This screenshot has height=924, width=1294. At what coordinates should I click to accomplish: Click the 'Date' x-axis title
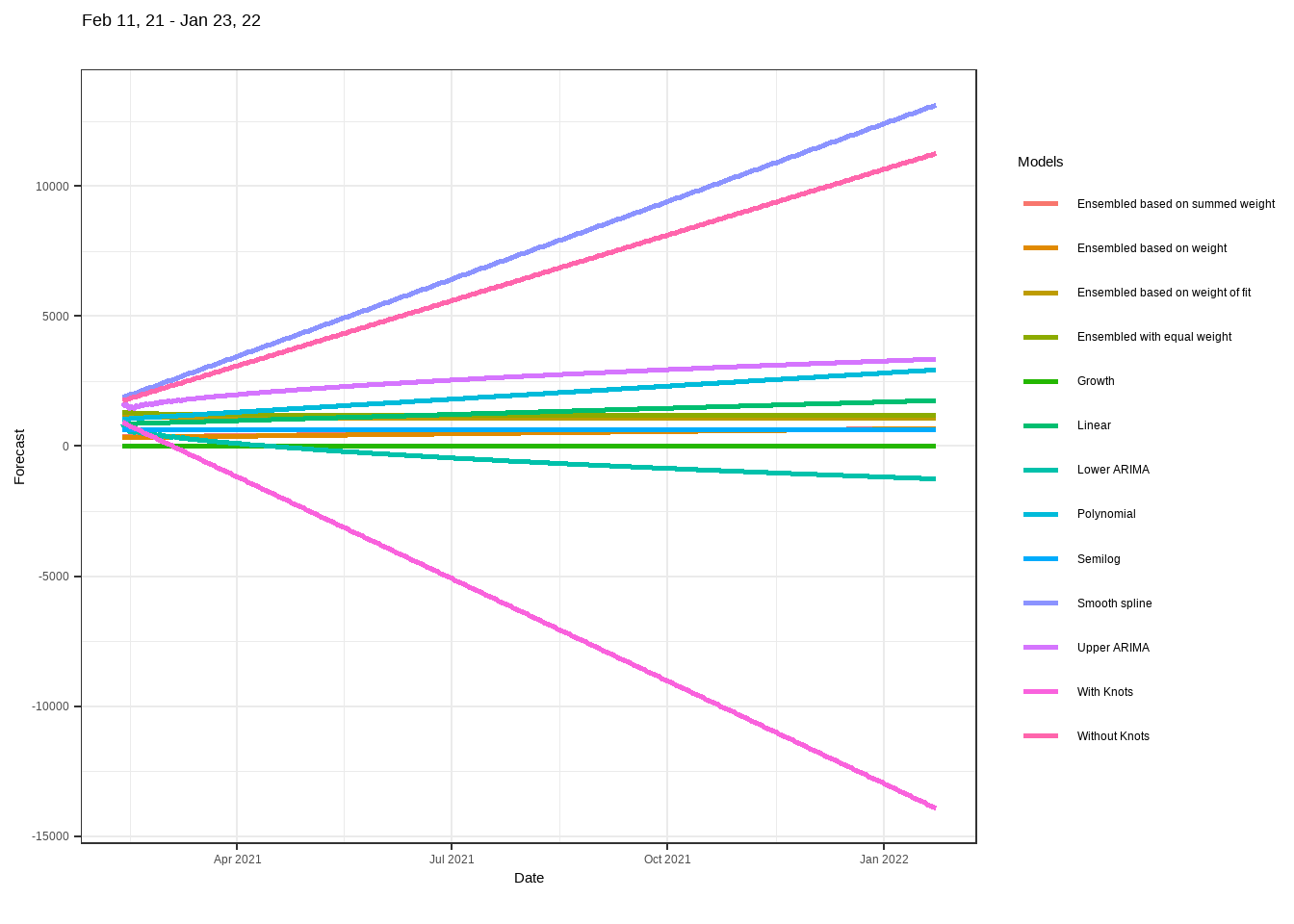pos(529,878)
